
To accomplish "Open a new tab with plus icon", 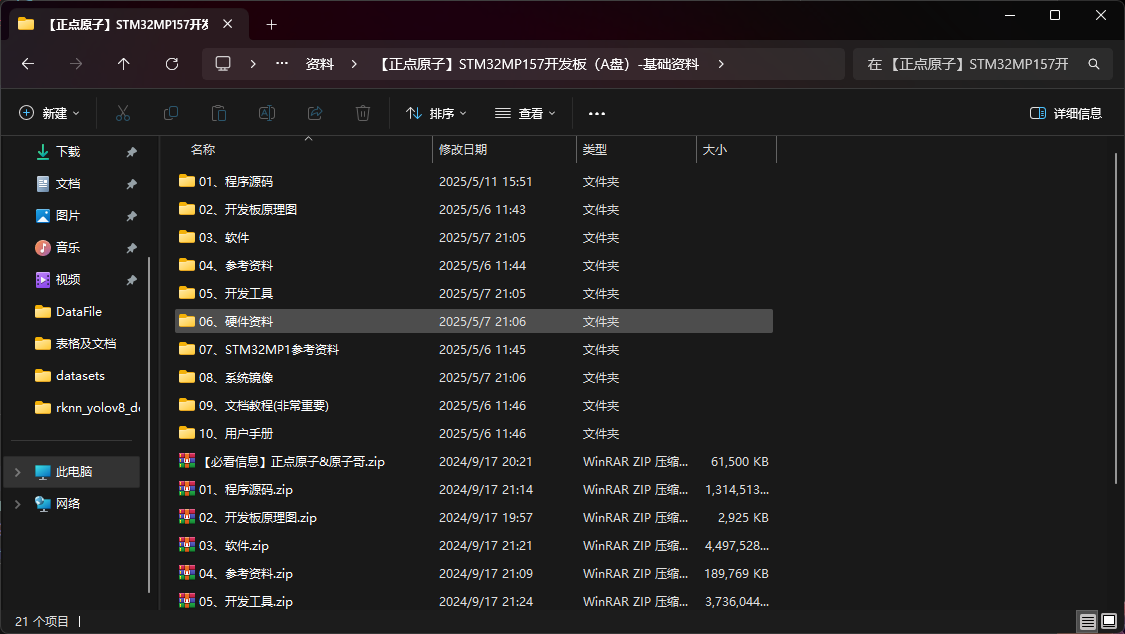I will [271, 24].
